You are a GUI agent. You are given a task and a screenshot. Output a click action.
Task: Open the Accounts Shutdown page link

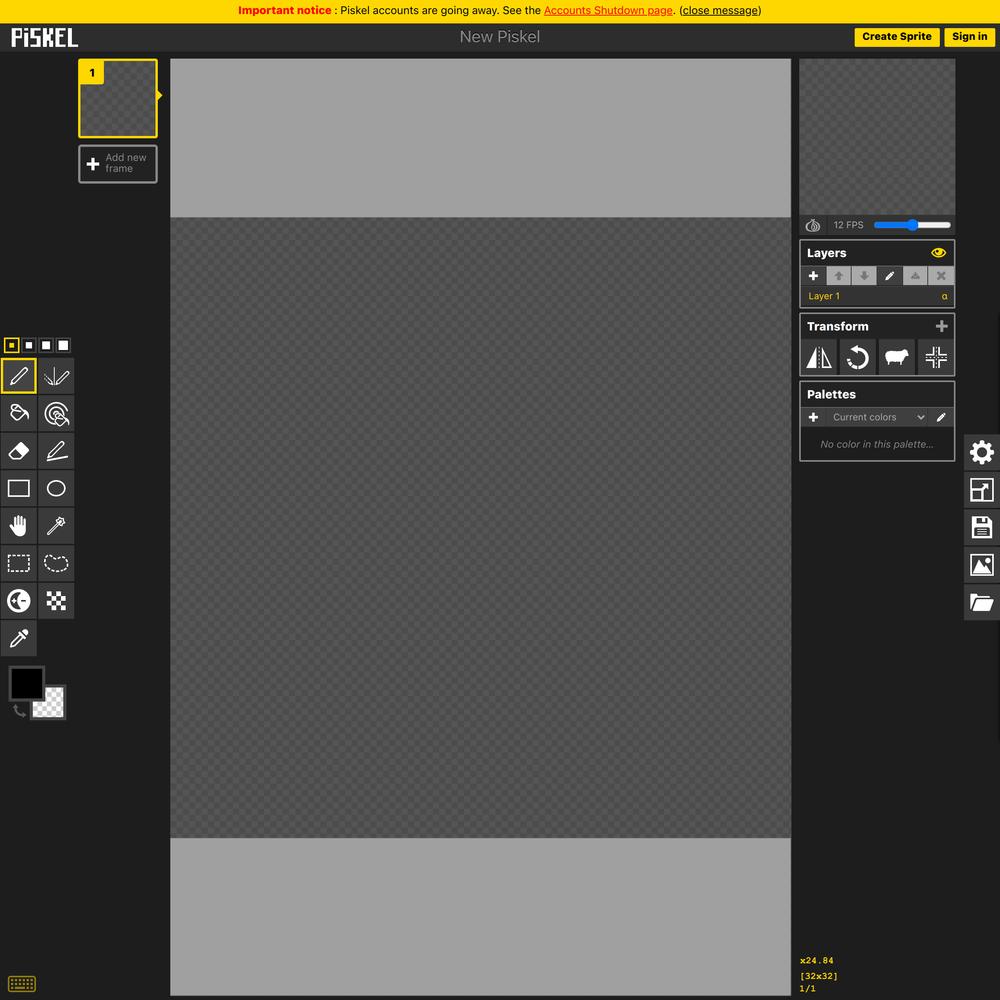[608, 10]
